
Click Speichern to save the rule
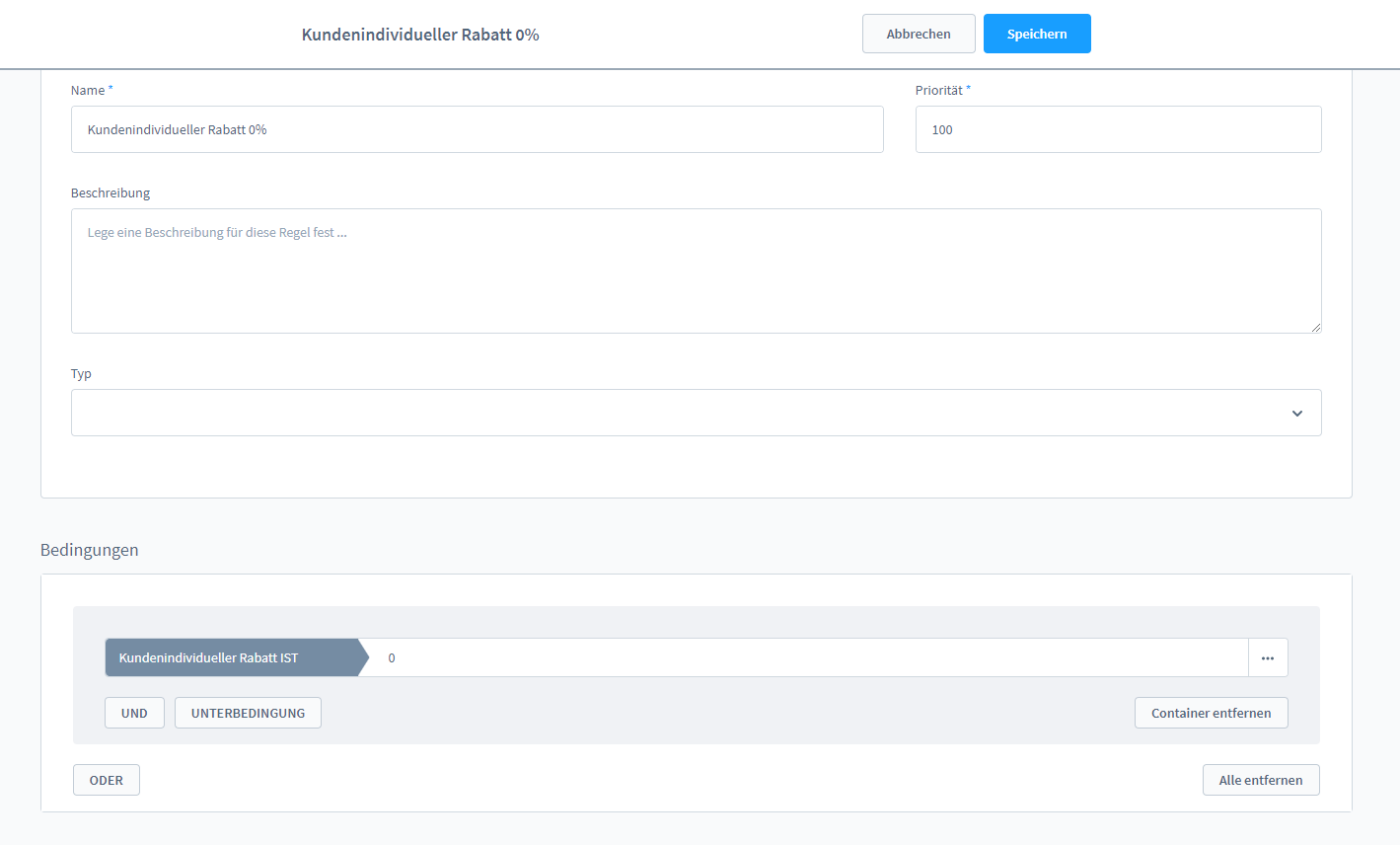pyautogui.click(x=1036, y=34)
